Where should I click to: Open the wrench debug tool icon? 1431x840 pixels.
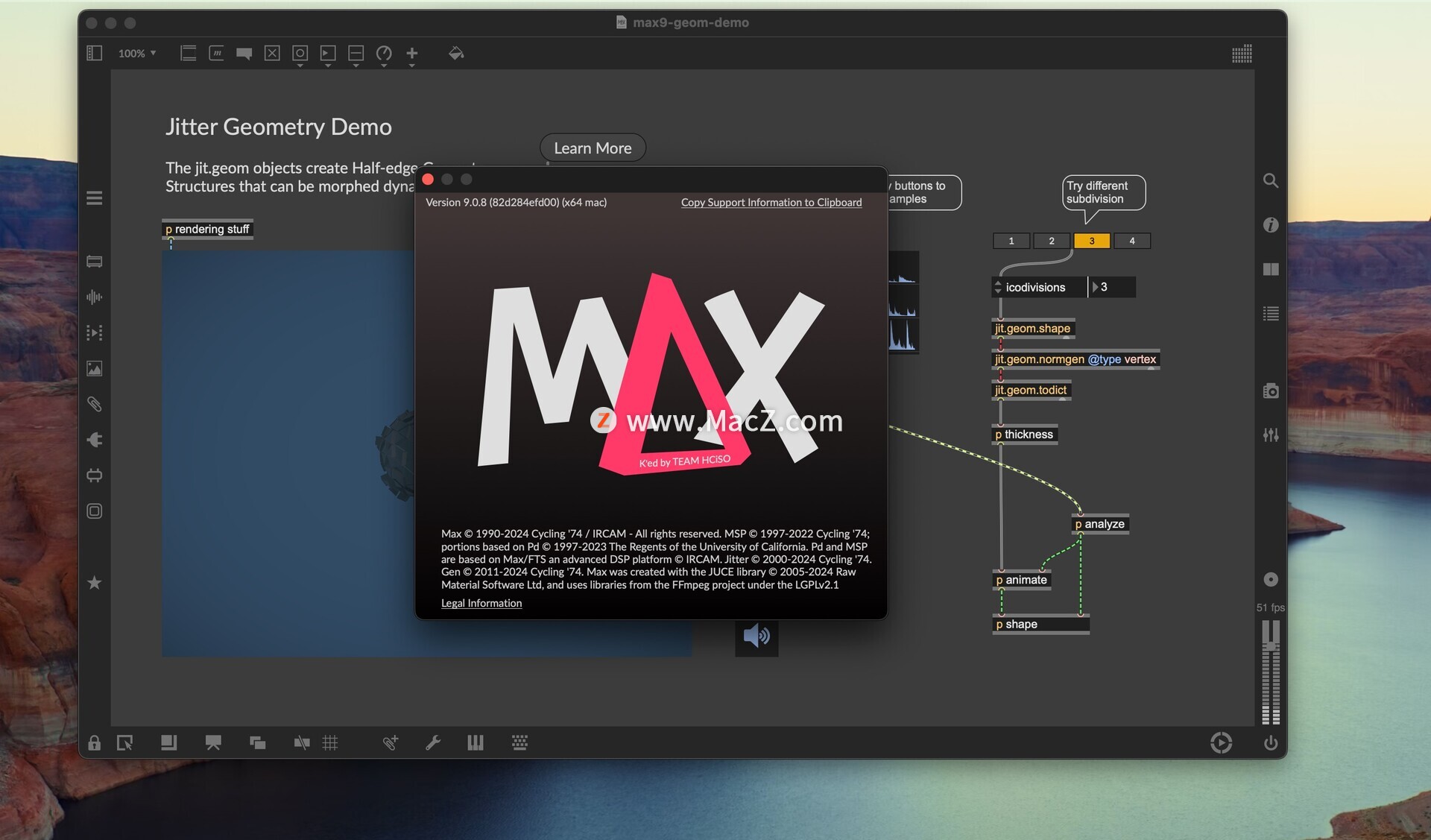pyautogui.click(x=433, y=742)
